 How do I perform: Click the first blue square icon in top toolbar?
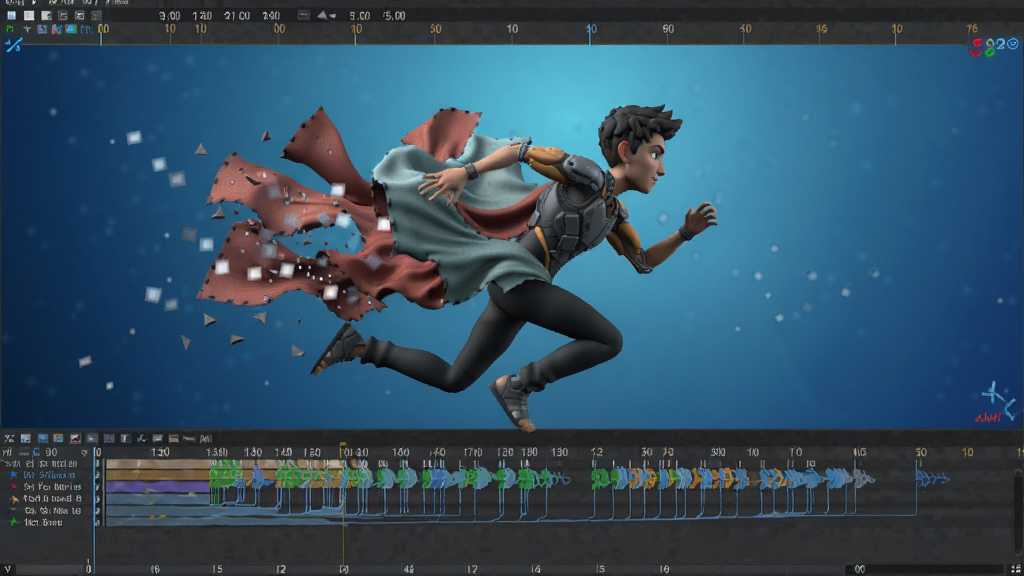pyautogui.click(x=12, y=15)
